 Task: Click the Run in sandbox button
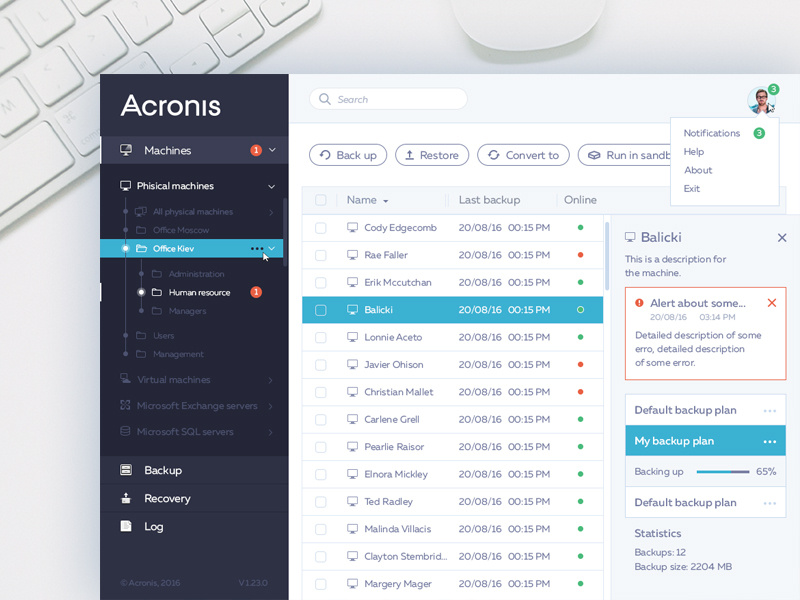624,155
